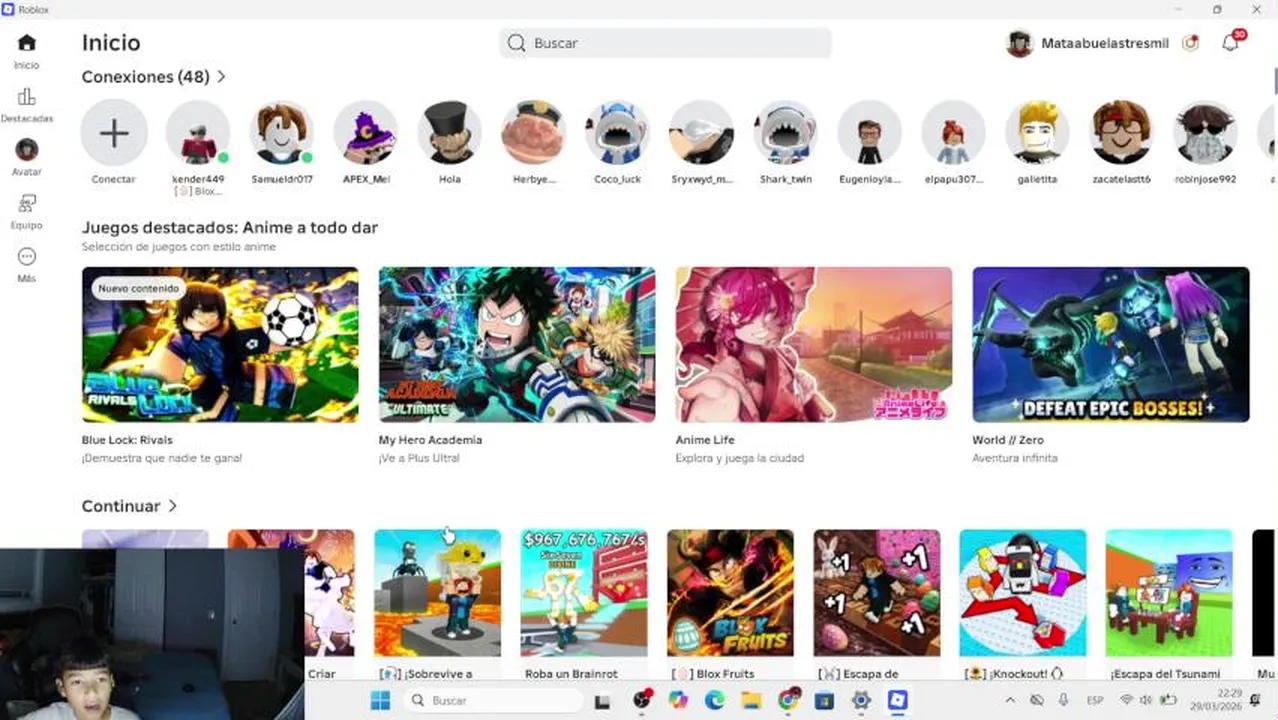Image resolution: width=1278 pixels, height=720 pixels.
Task: Open galletita's connection avatar
Action: click(1038, 133)
